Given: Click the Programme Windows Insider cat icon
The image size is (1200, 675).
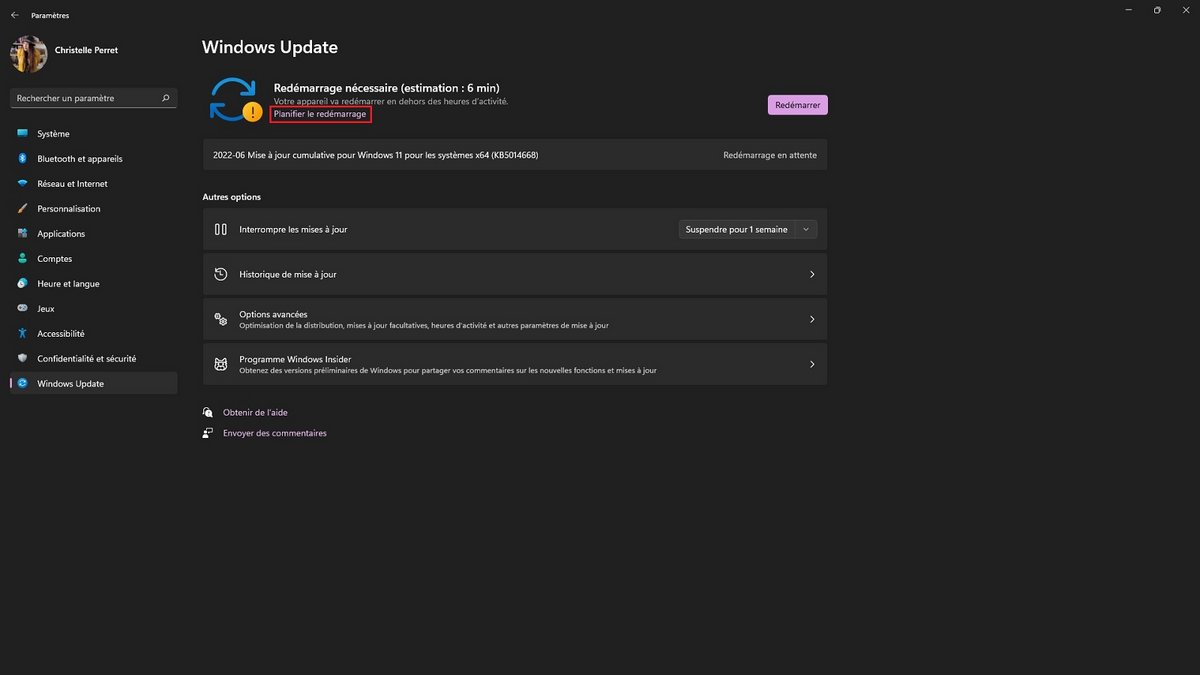Looking at the screenshot, I should [x=221, y=364].
